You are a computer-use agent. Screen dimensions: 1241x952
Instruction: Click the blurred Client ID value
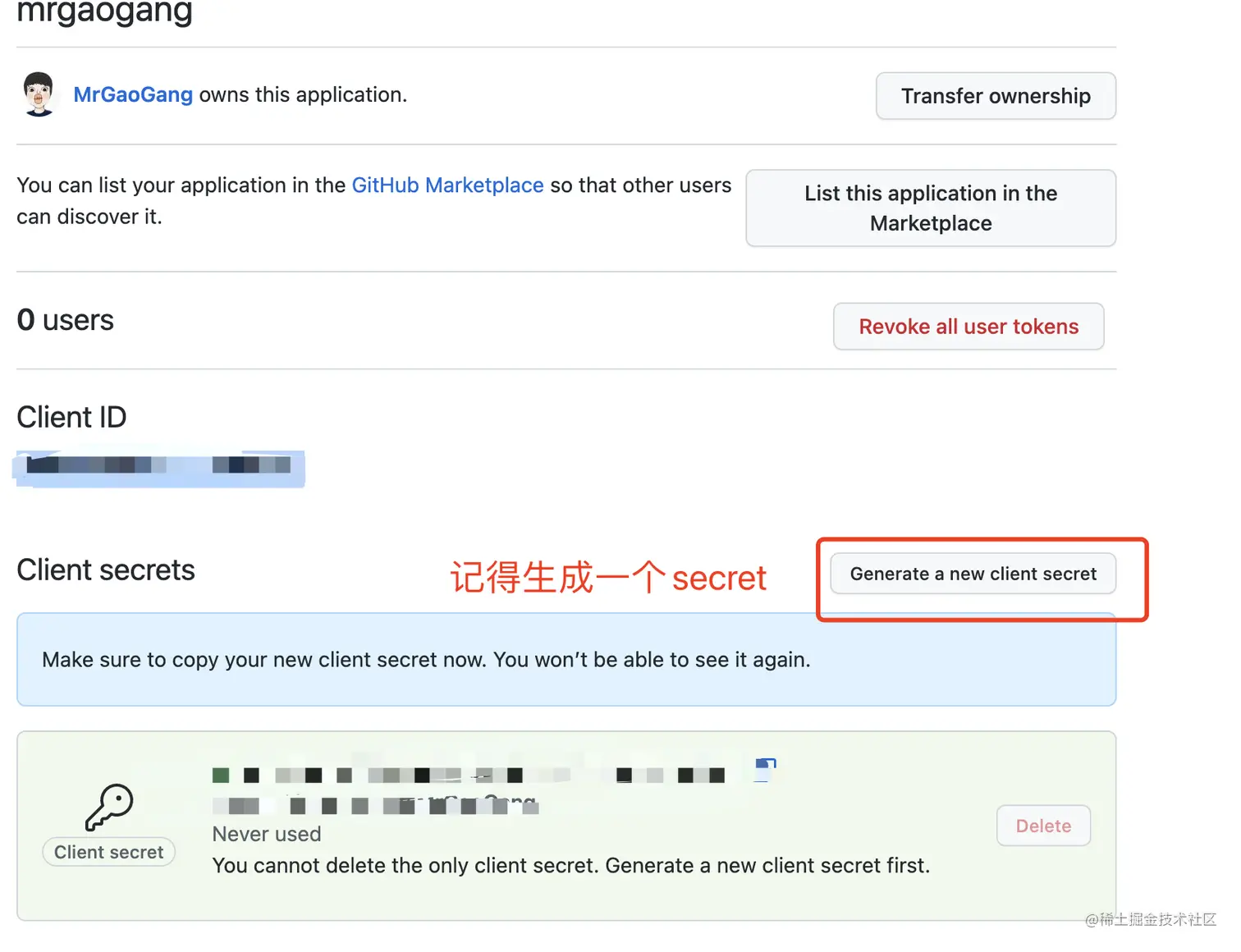click(x=159, y=469)
